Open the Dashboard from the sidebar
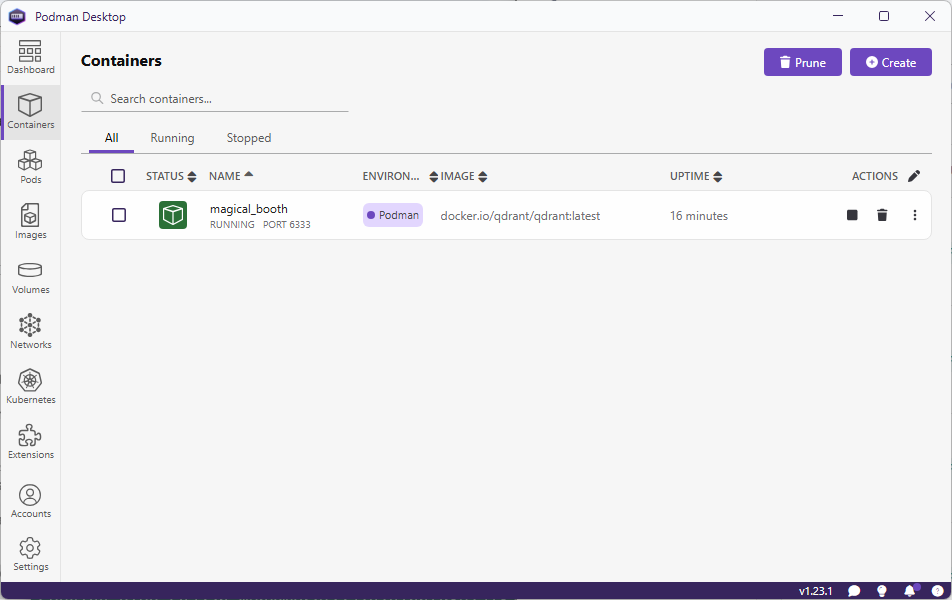The height and width of the screenshot is (600, 952). pyautogui.click(x=30, y=57)
